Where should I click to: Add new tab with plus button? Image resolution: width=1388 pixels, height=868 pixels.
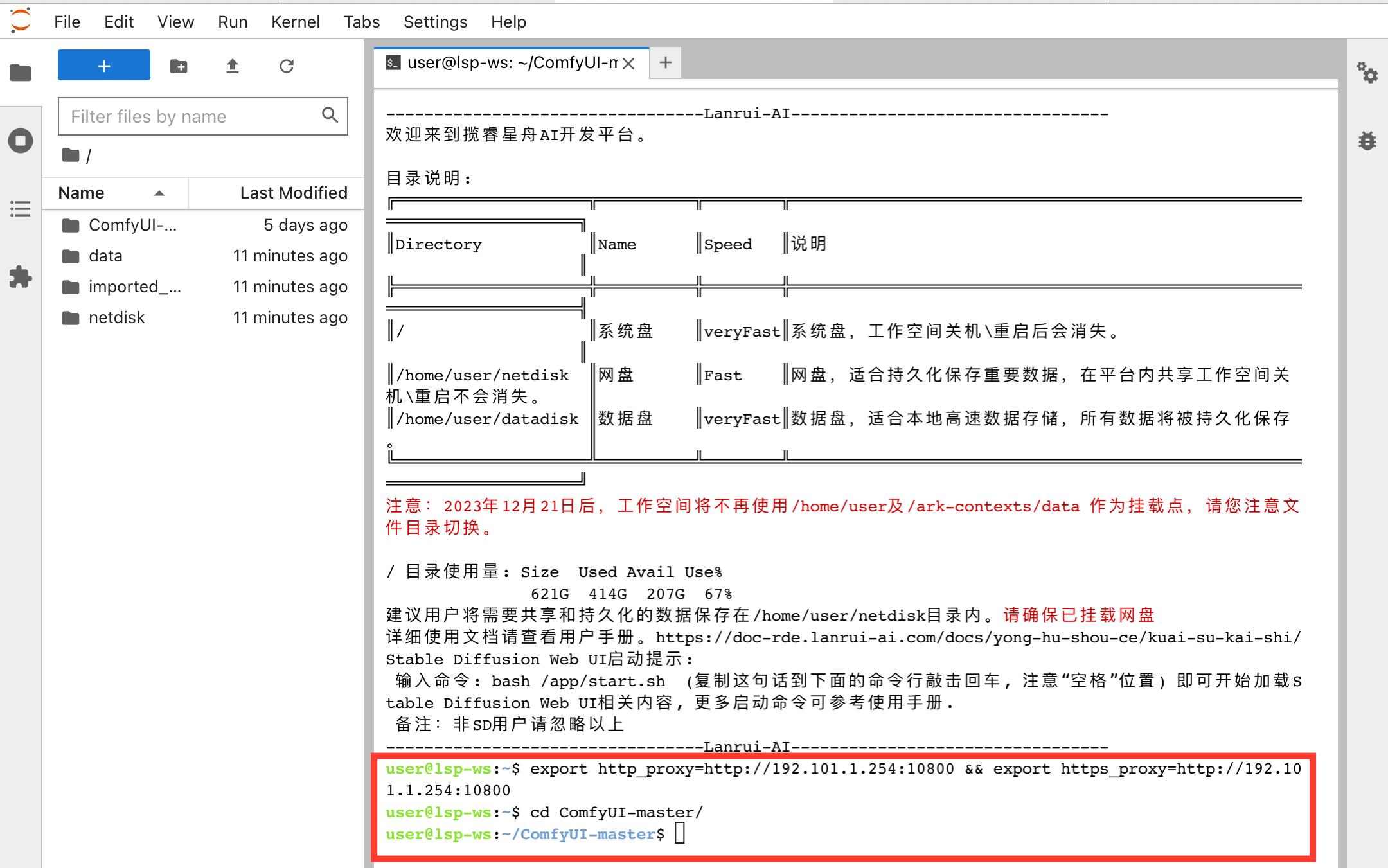coord(666,62)
